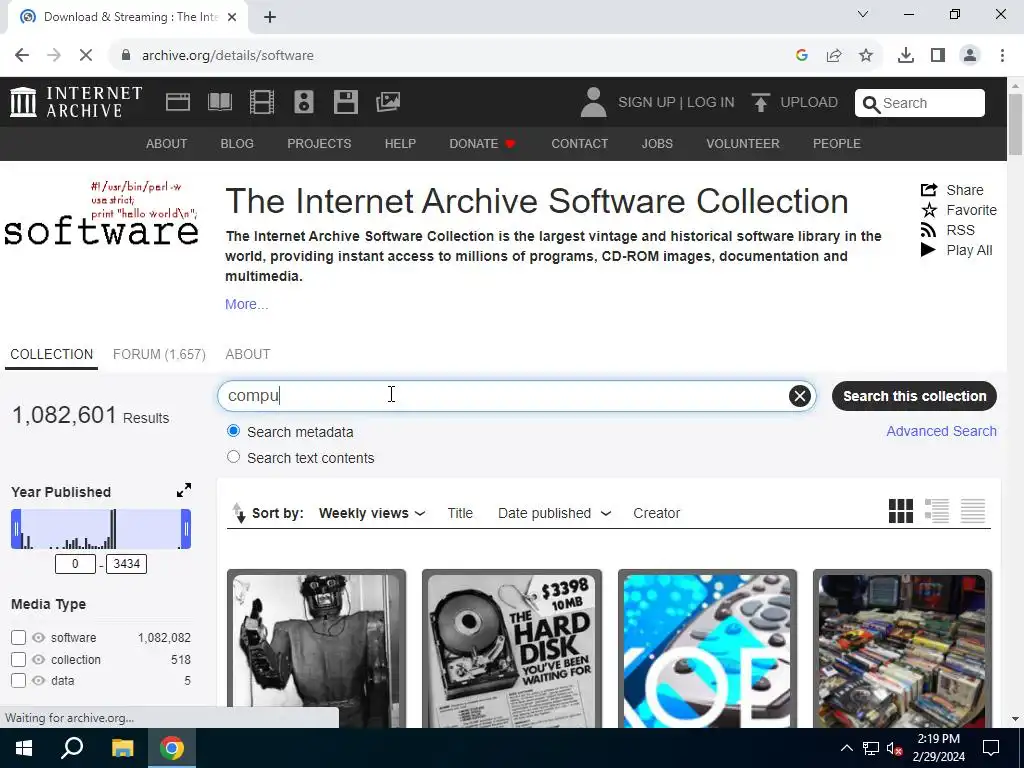Open the VOLUNTEER nav item
The height and width of the screenshot is (768, 1024).
tap(743, 144)
